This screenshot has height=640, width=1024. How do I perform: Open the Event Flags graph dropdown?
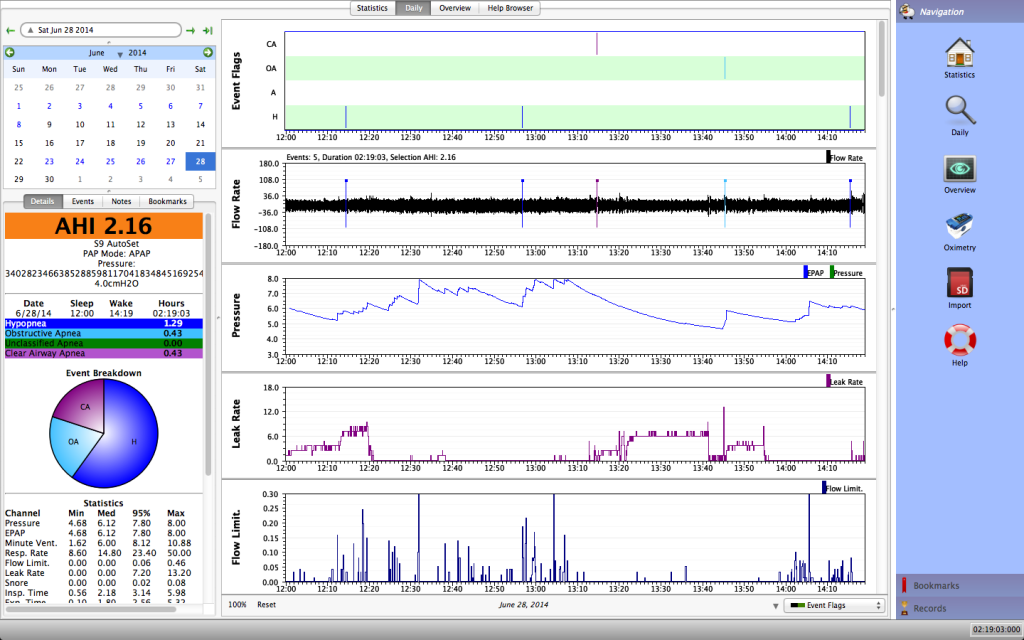[x=833, y=605]
